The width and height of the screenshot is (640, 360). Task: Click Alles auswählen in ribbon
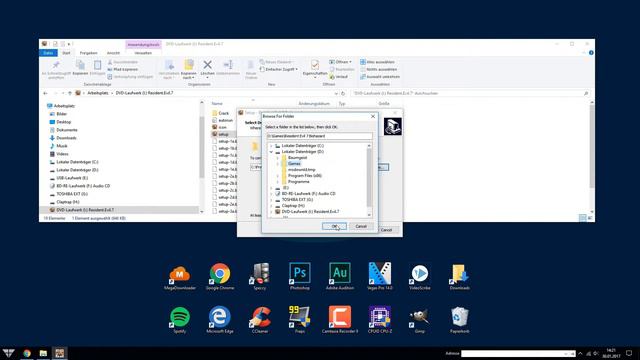[x=377, y=62]
